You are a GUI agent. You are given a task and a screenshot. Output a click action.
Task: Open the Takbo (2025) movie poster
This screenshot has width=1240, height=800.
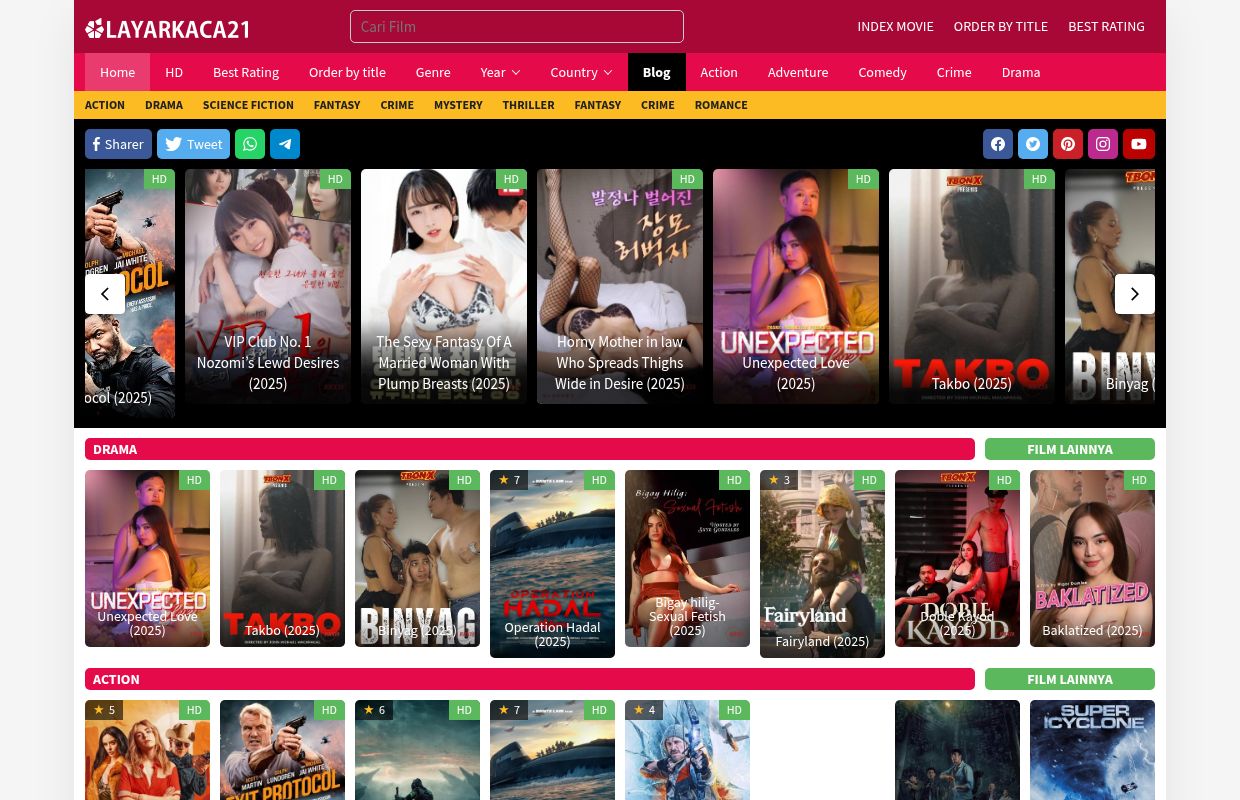[x=282, y=558]
